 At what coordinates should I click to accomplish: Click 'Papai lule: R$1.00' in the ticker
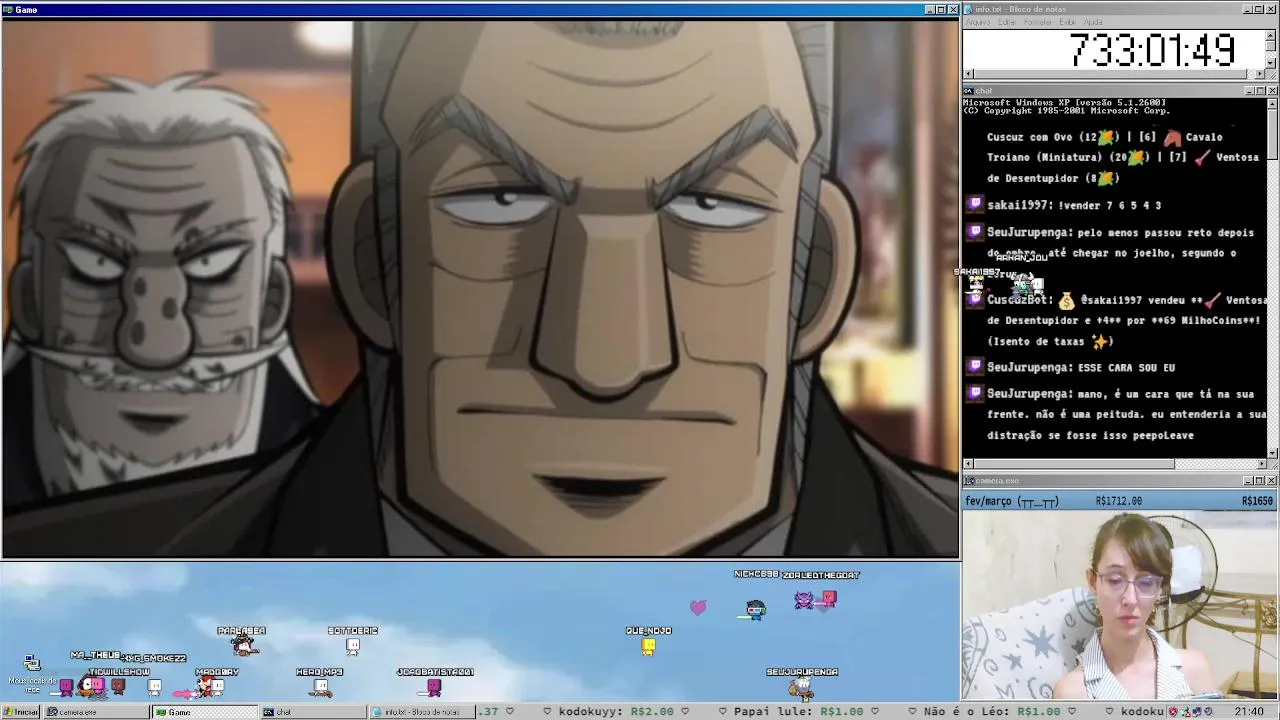coord(800,712)
